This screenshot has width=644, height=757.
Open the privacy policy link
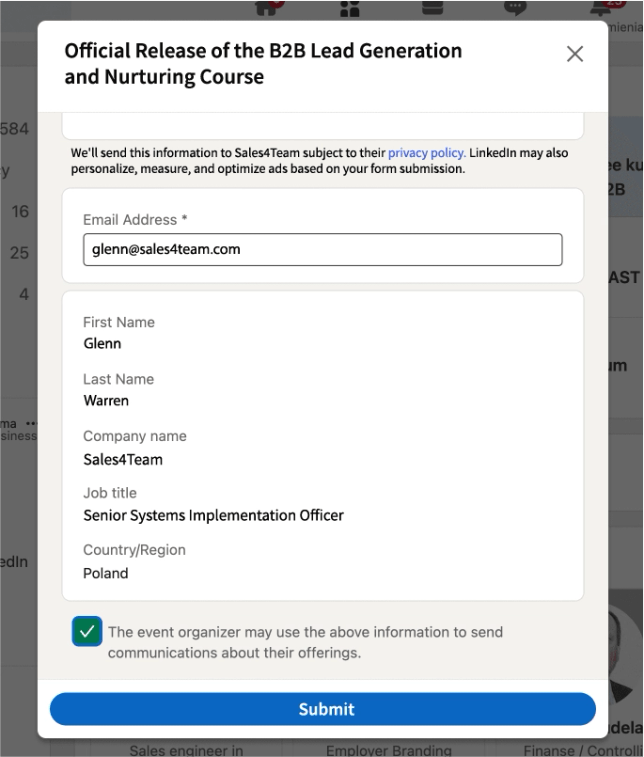(x=426, y=153)
